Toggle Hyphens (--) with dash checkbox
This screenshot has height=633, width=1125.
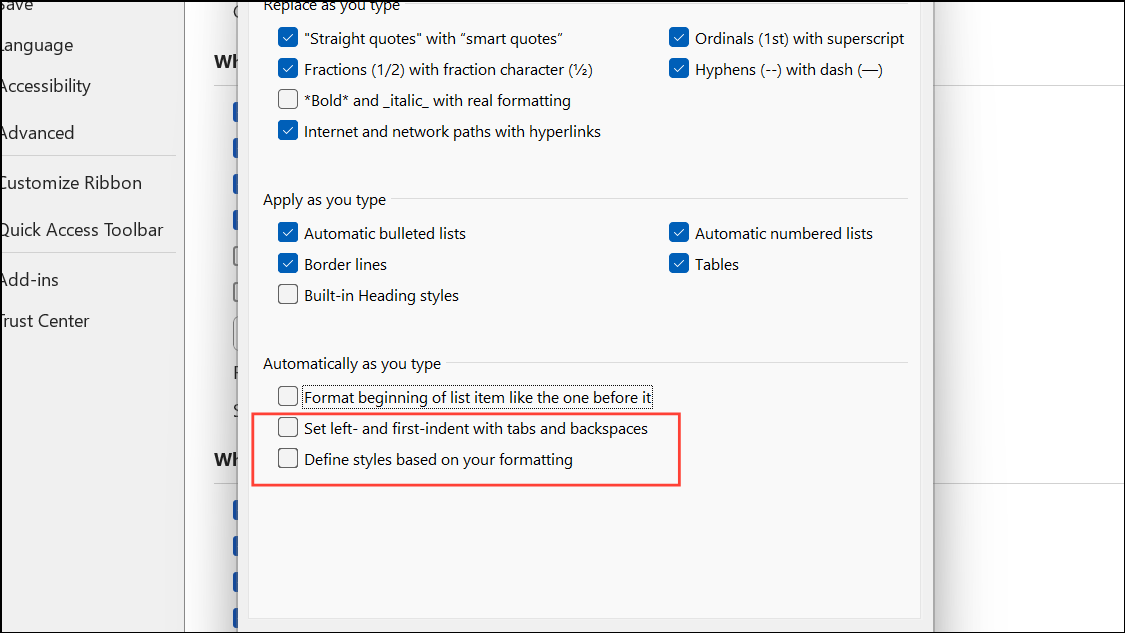[679, 69]
